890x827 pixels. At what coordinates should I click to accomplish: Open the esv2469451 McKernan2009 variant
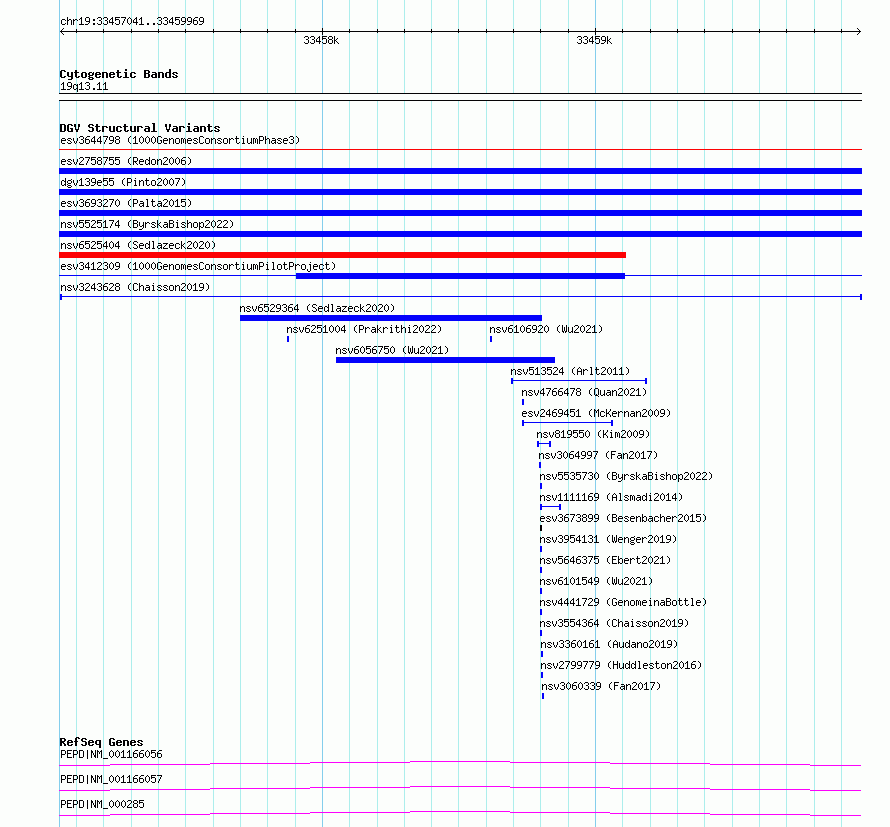tap(596, 413)
